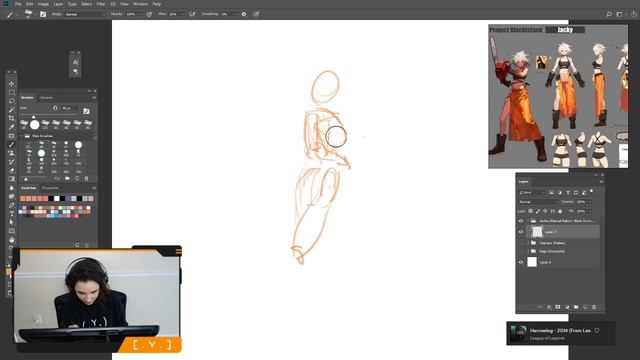The image size is (640, 360).
Task: Select the Blur drop tool
Action: click(x=11, y=188)
